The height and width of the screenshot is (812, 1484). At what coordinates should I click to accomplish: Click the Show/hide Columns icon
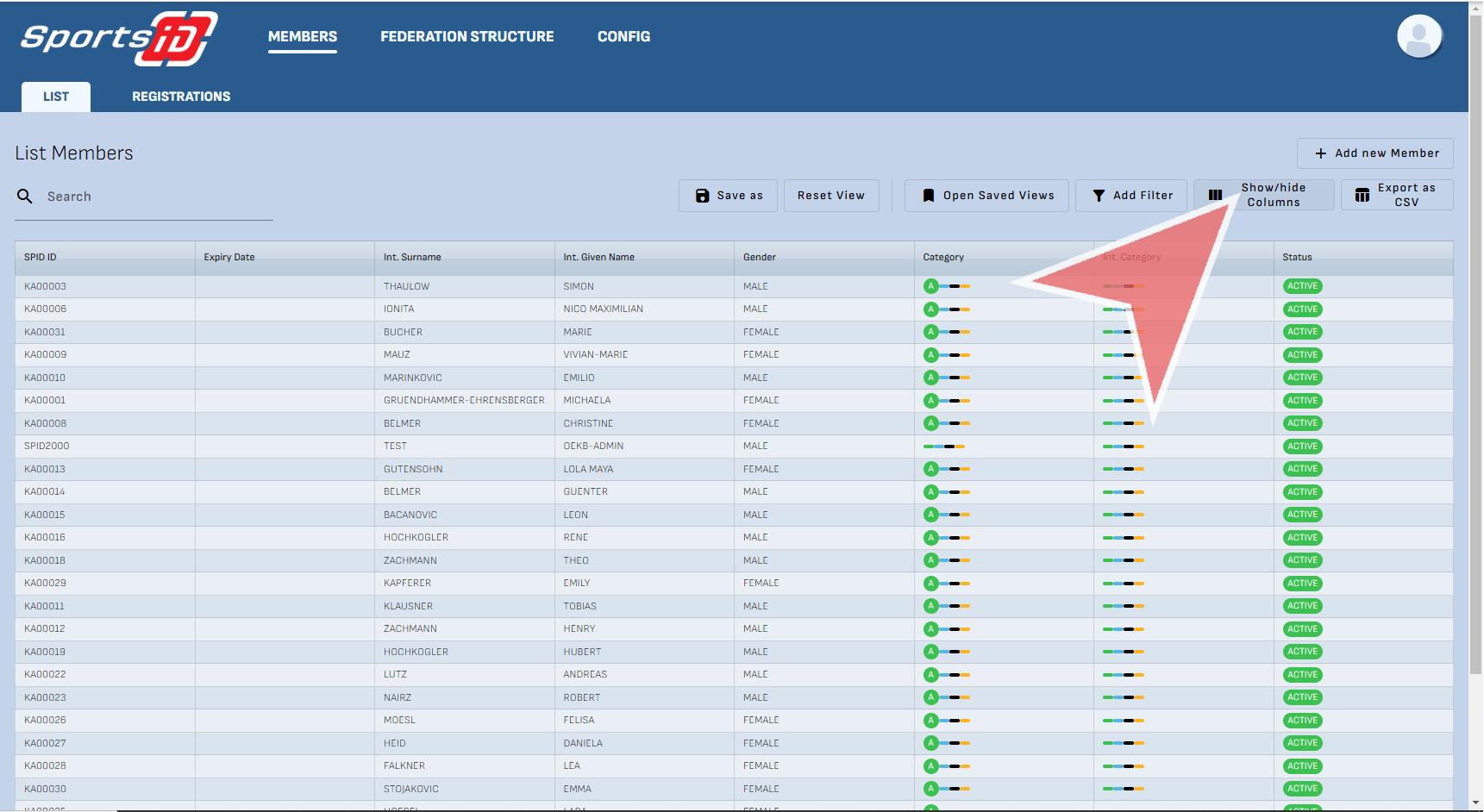click(1215, 195)
